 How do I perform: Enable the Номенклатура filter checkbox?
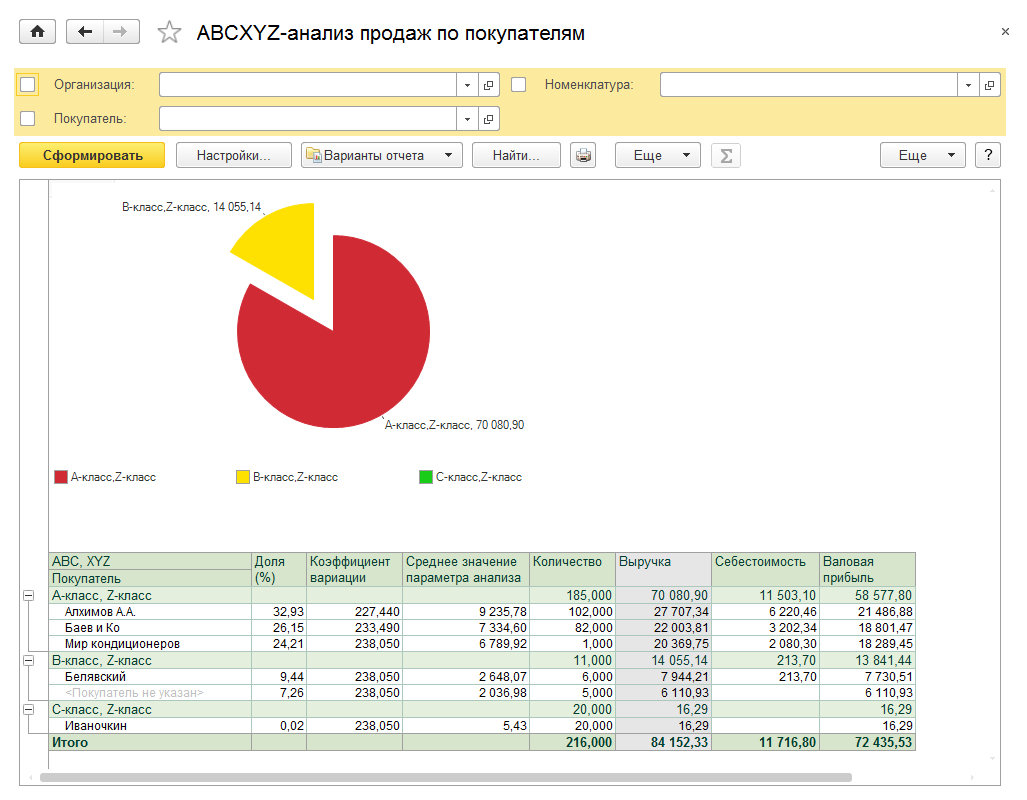click(x=518, y=85)
